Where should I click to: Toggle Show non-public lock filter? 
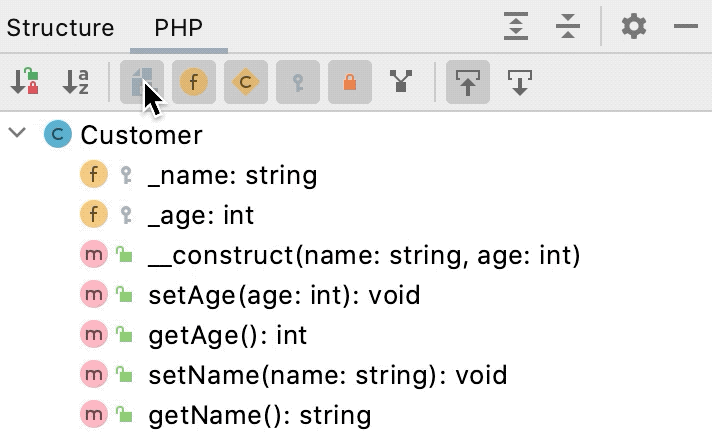pyautogui.click(x=350, y=82)
